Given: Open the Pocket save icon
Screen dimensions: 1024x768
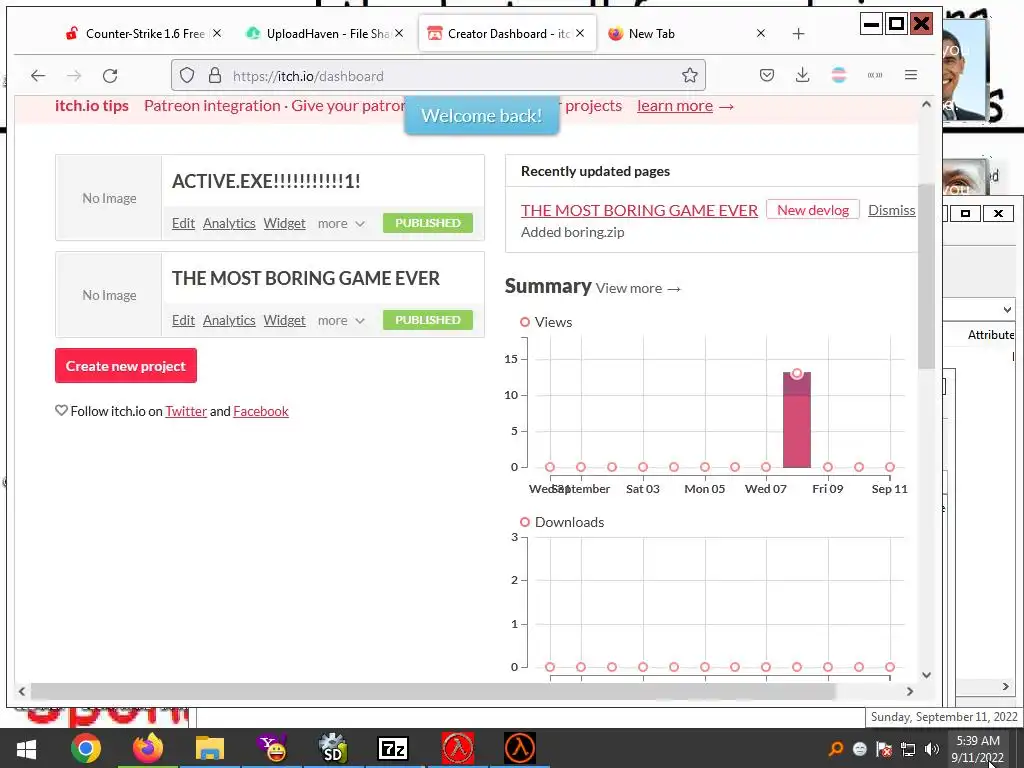Looking at the screenshot, I should click(767, 76).
